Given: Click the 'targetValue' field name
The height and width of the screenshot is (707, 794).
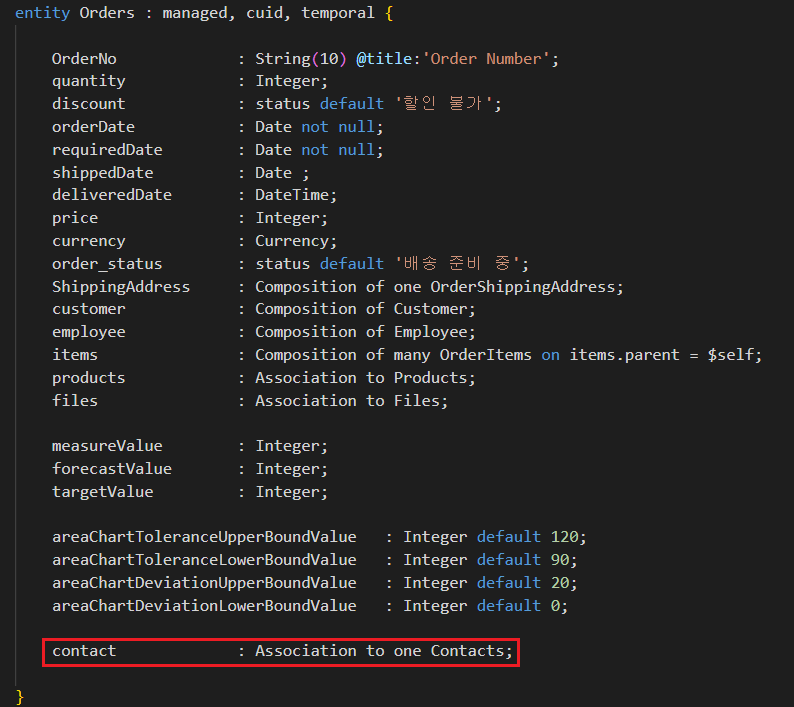Looking at the screenshot, I should [103, 492].
